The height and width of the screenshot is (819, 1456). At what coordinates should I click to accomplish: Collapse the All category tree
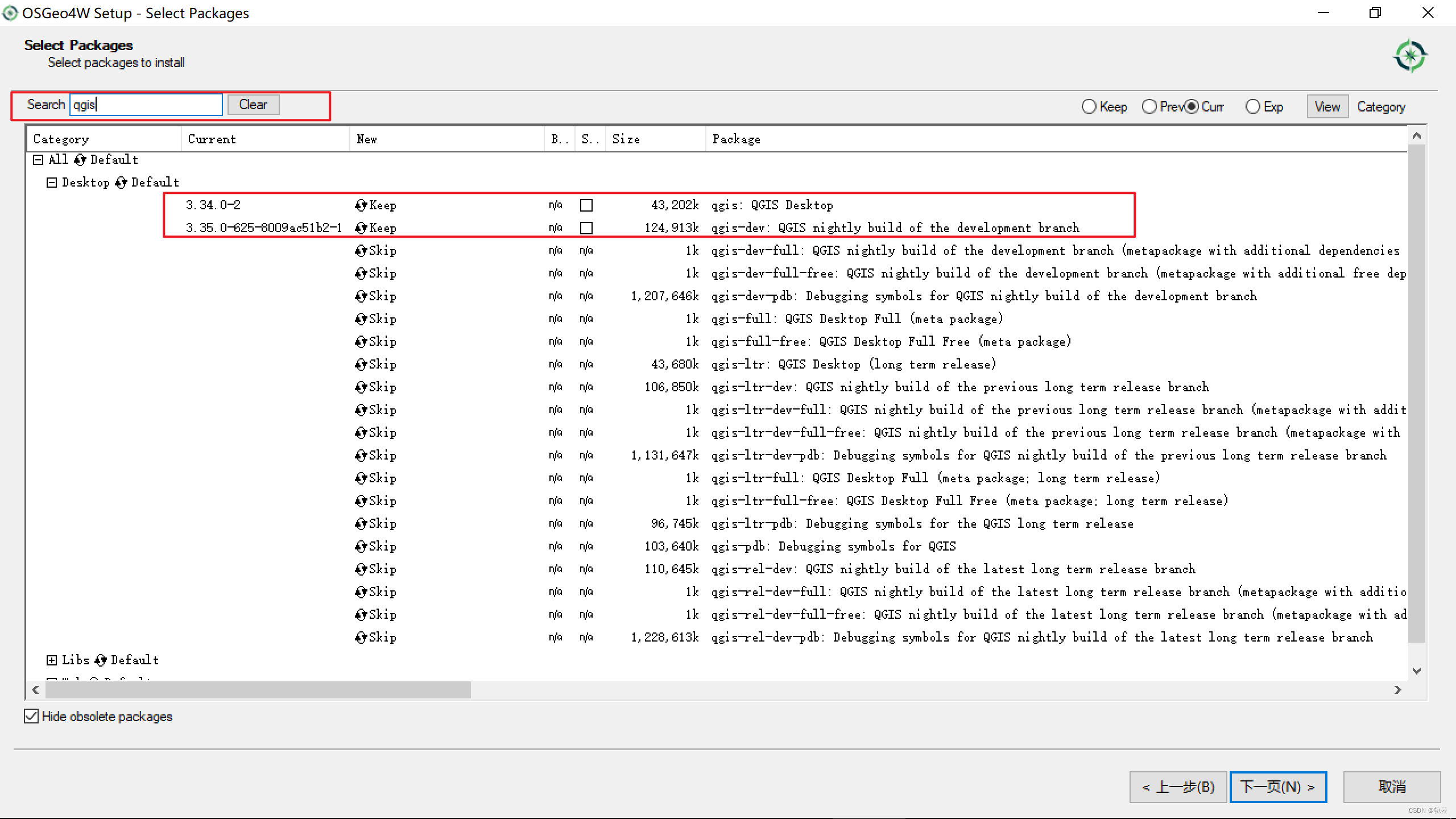[38, 160]
